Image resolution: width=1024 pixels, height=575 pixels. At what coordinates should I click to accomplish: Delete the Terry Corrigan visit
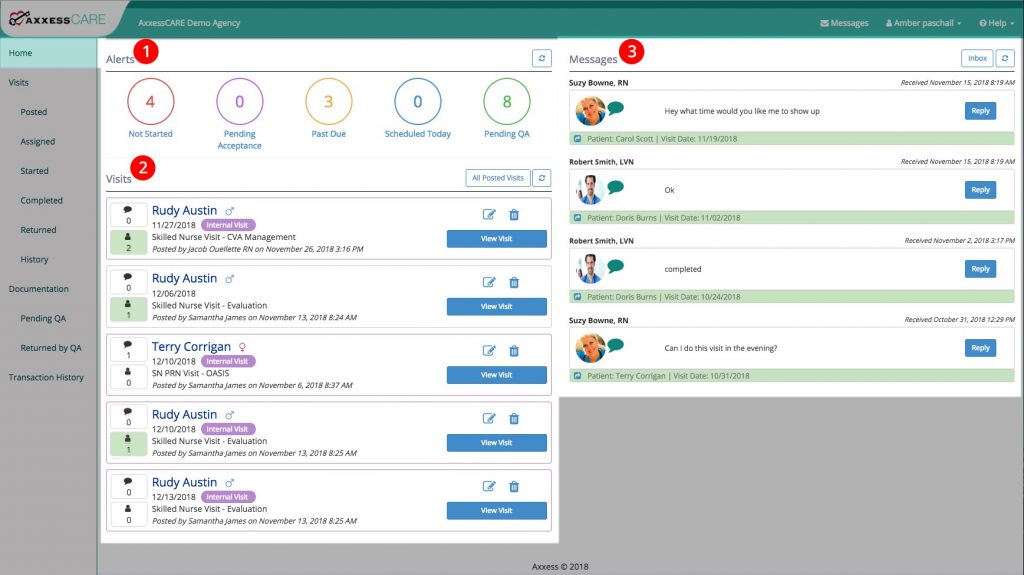pyautogui.click(x=514, y=351)
